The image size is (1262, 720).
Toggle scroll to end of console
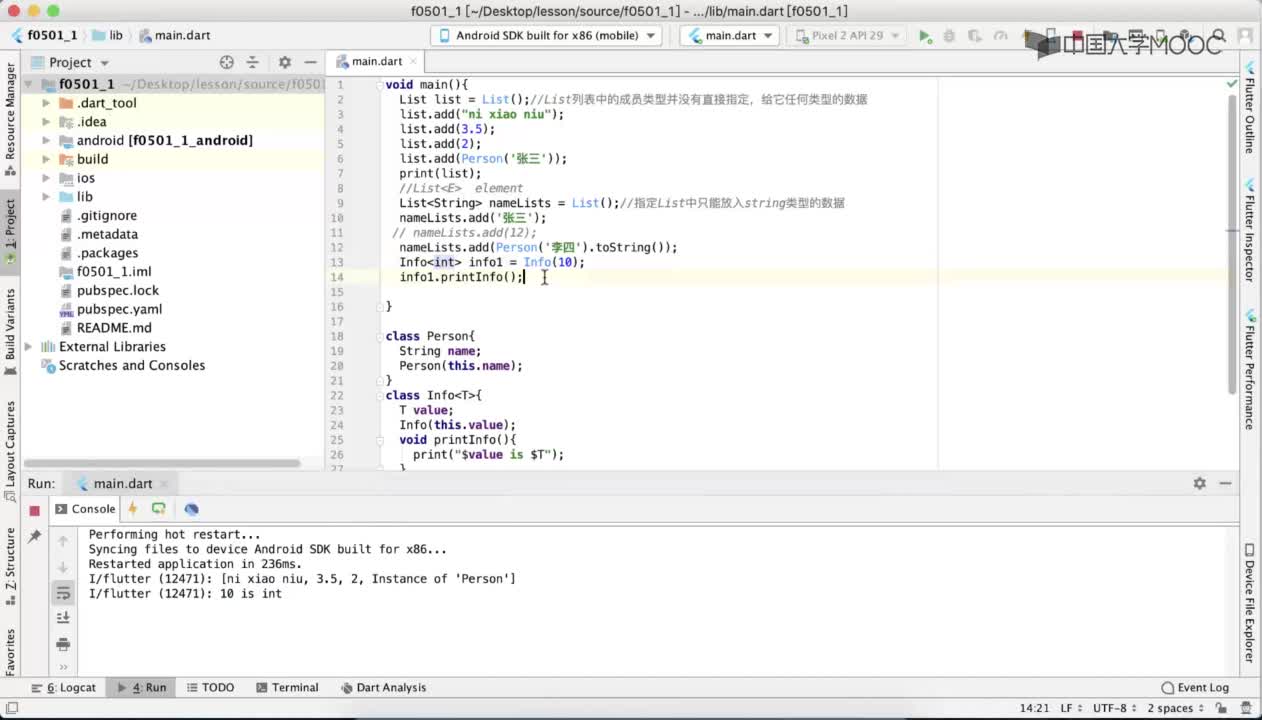(63, 618)
